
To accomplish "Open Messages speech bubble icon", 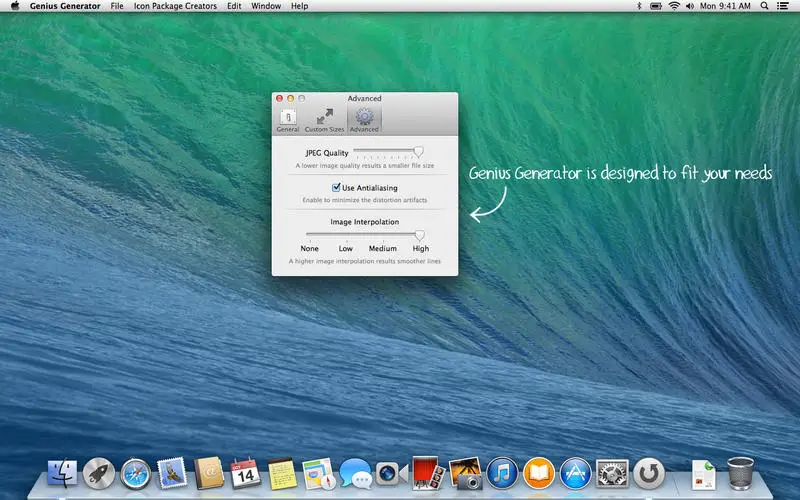I will [356, 473].
